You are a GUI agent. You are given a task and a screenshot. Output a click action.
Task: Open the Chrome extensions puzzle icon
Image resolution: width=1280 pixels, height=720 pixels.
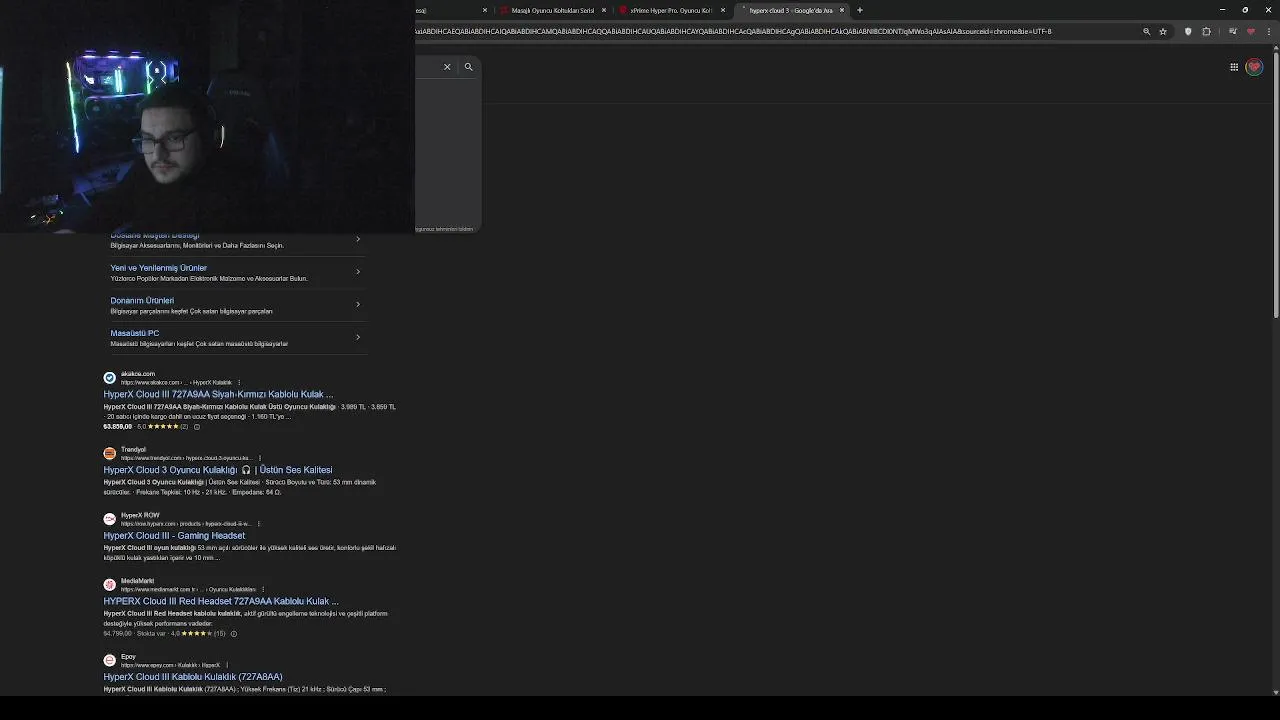tap(1206, 31)
